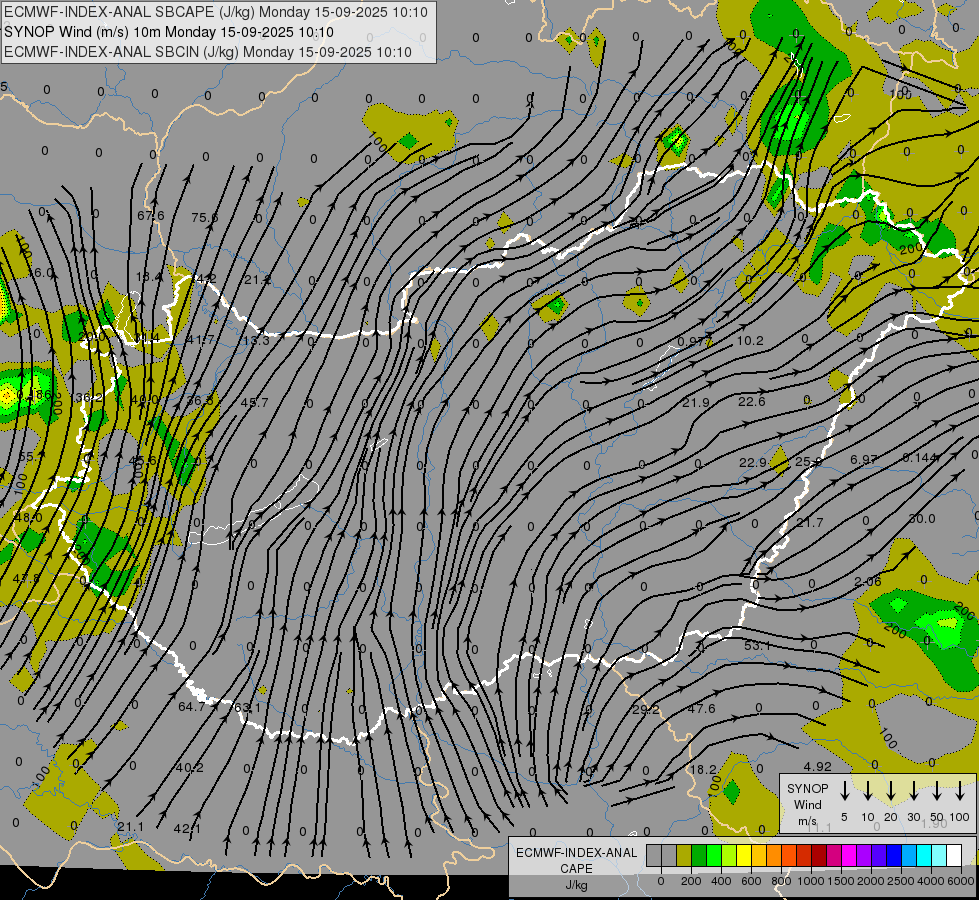
Task: Click the 25.9 grid value on the map
Action: pos(808,462)
